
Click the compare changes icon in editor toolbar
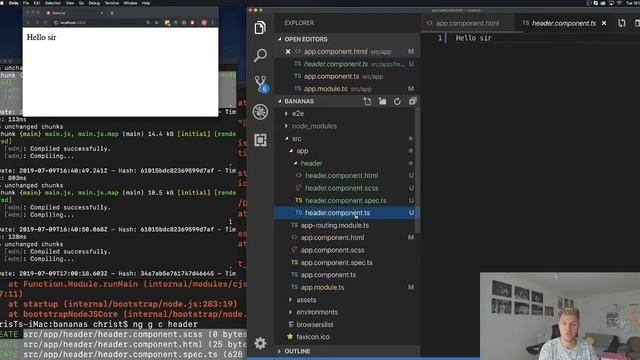[x=622, y=23]
